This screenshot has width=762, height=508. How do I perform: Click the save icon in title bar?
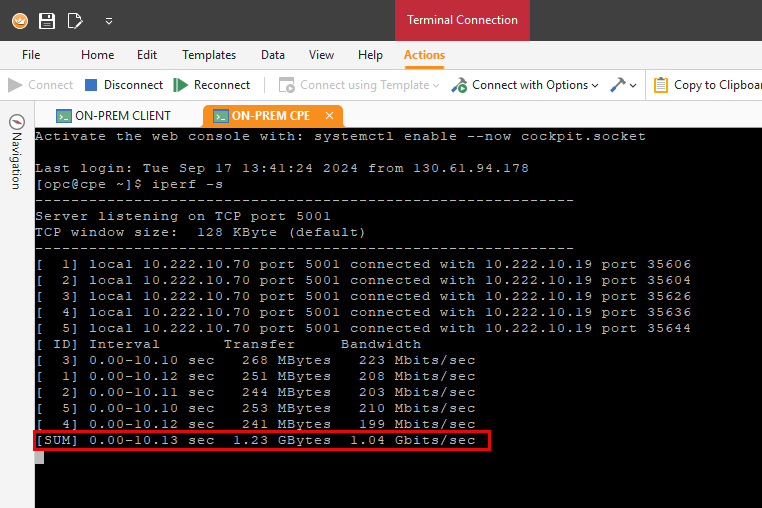coord(46,20)
